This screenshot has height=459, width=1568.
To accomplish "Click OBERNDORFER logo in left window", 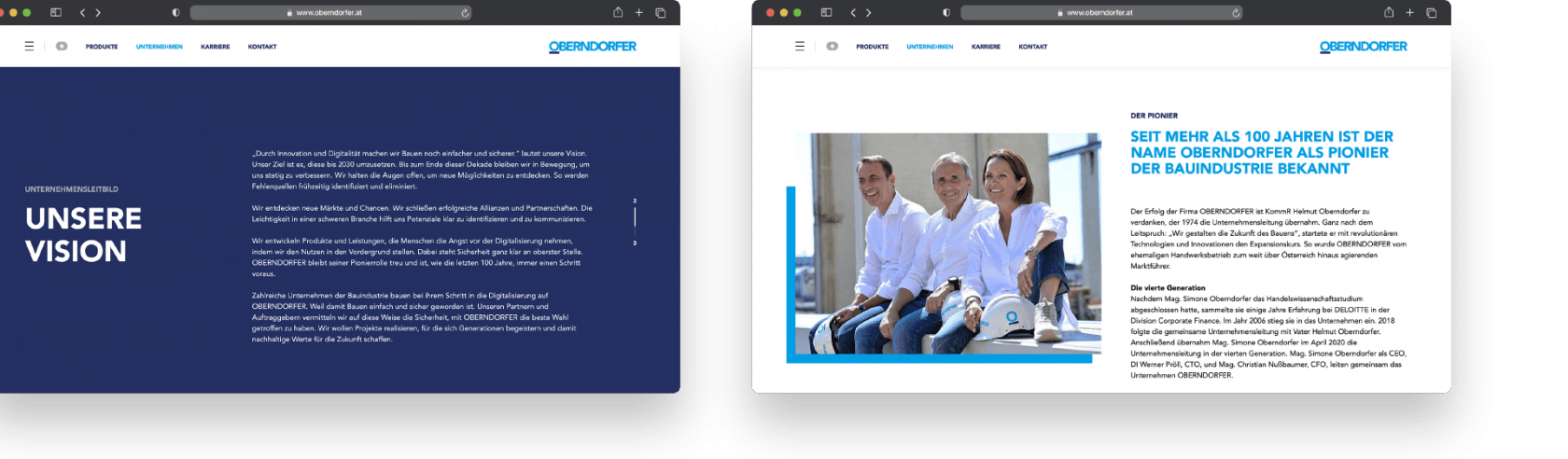I will coord(593,47).
